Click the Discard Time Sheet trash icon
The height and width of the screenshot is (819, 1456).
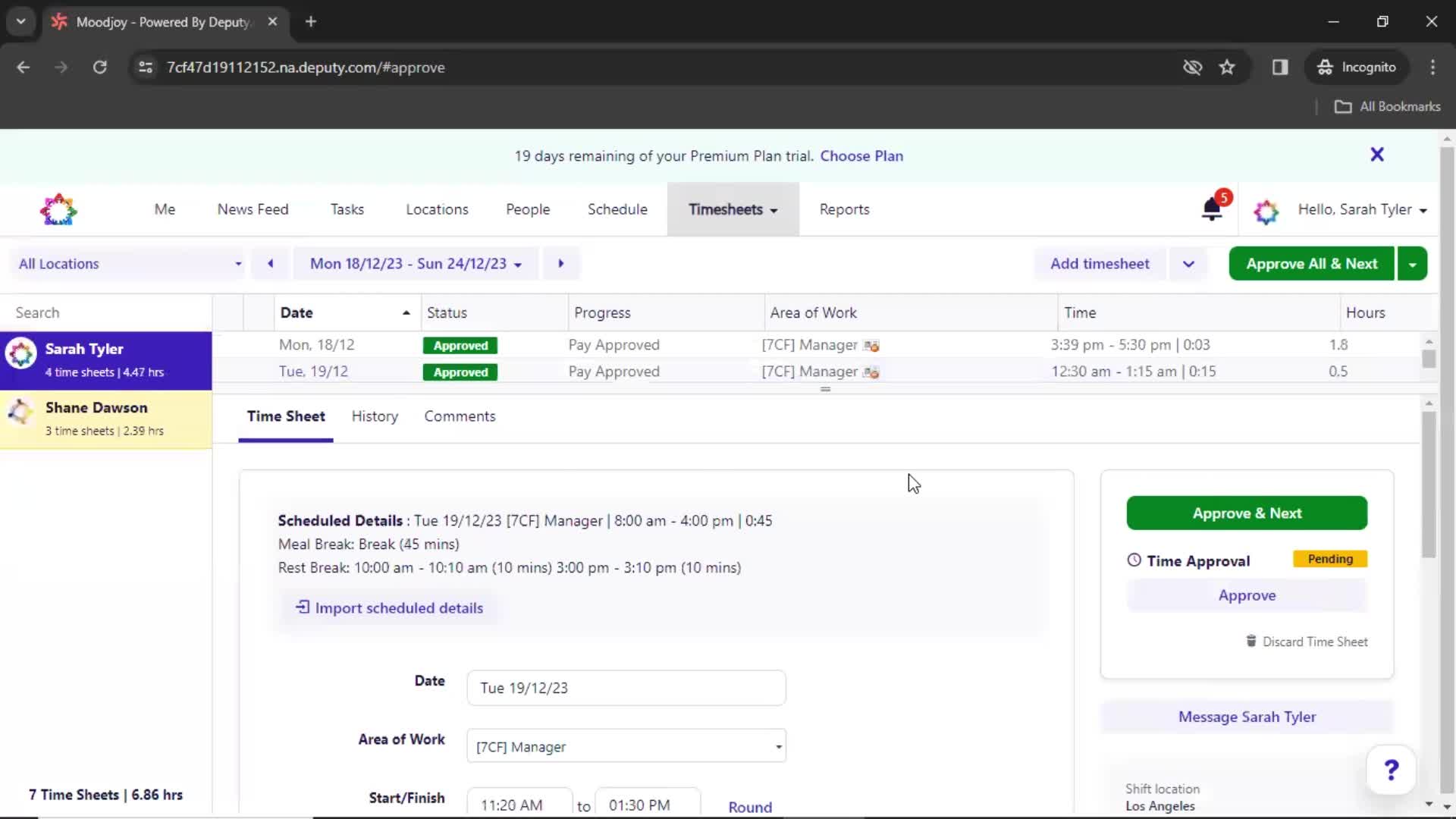[1251, 641]
